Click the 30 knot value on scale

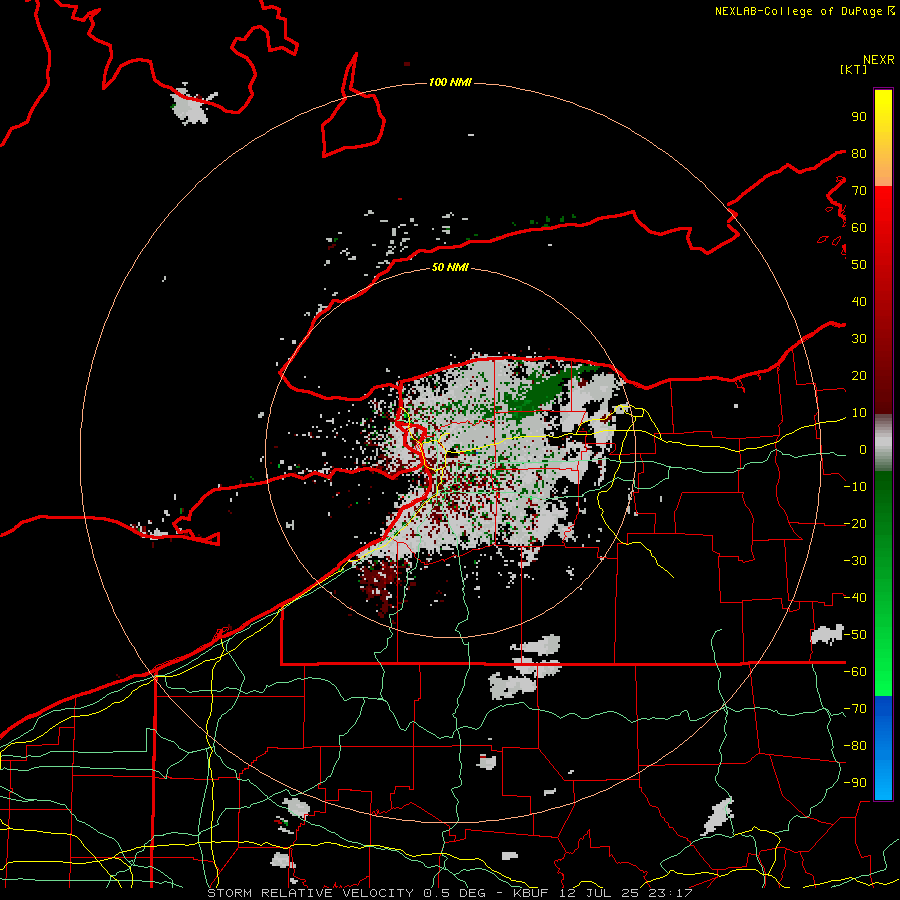point(859,339)
